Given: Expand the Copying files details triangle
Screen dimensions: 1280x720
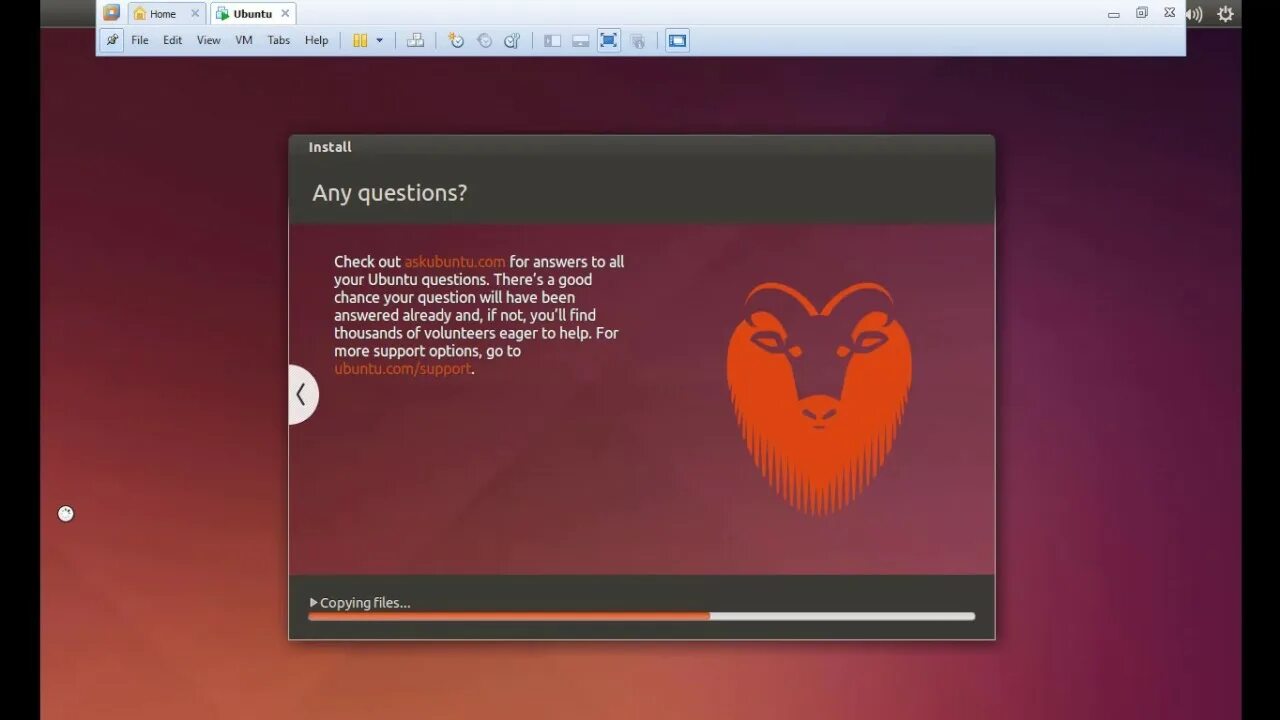Looking at the screenshot, I should pyautogui.click(x=314, y=603).
